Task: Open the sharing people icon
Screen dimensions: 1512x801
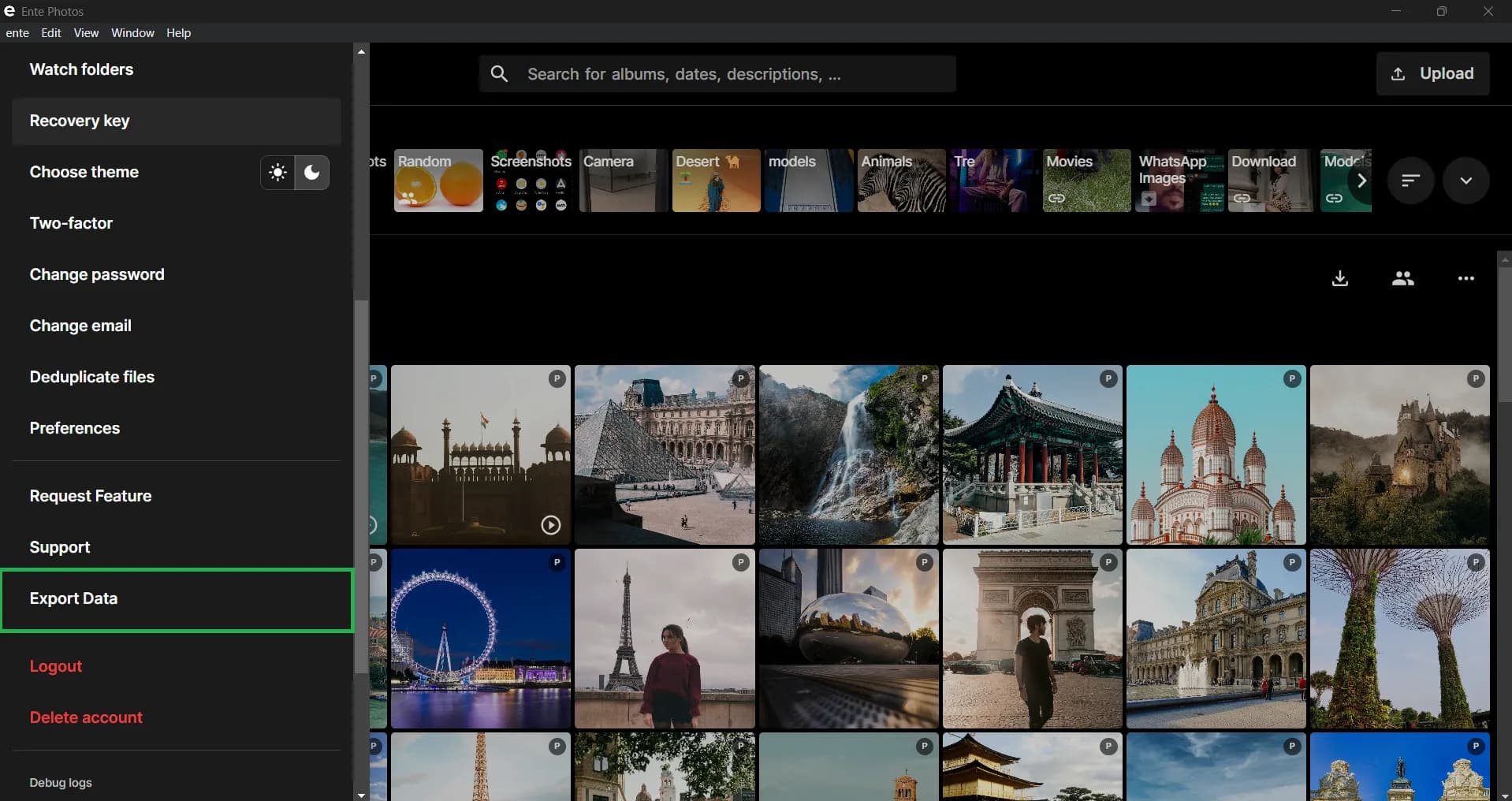Action: click(1403, 278)
